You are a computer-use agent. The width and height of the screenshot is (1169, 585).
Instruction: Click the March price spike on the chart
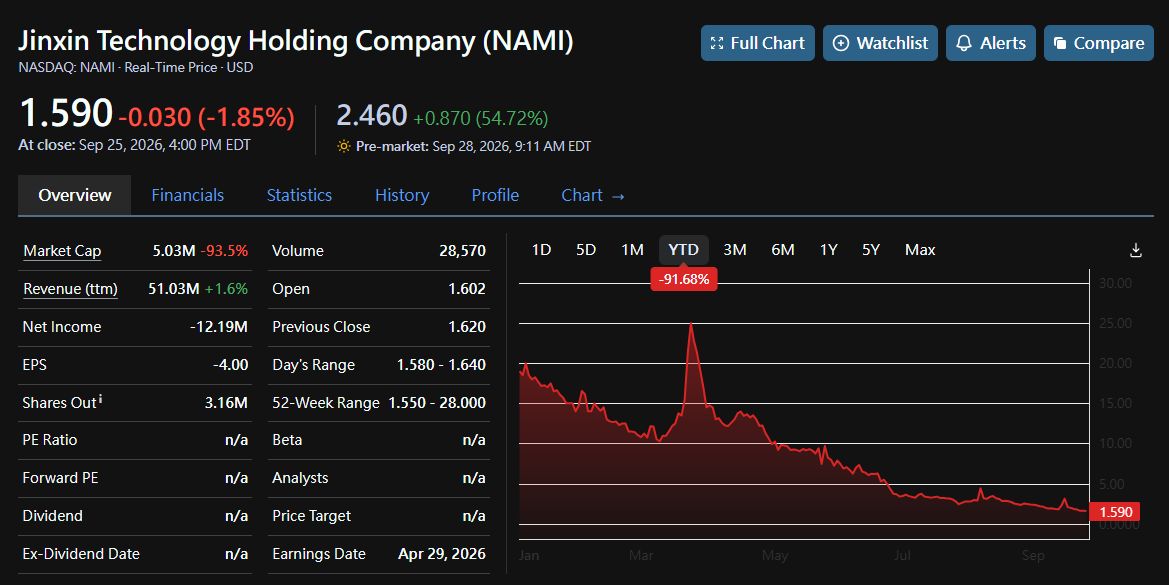691,325
